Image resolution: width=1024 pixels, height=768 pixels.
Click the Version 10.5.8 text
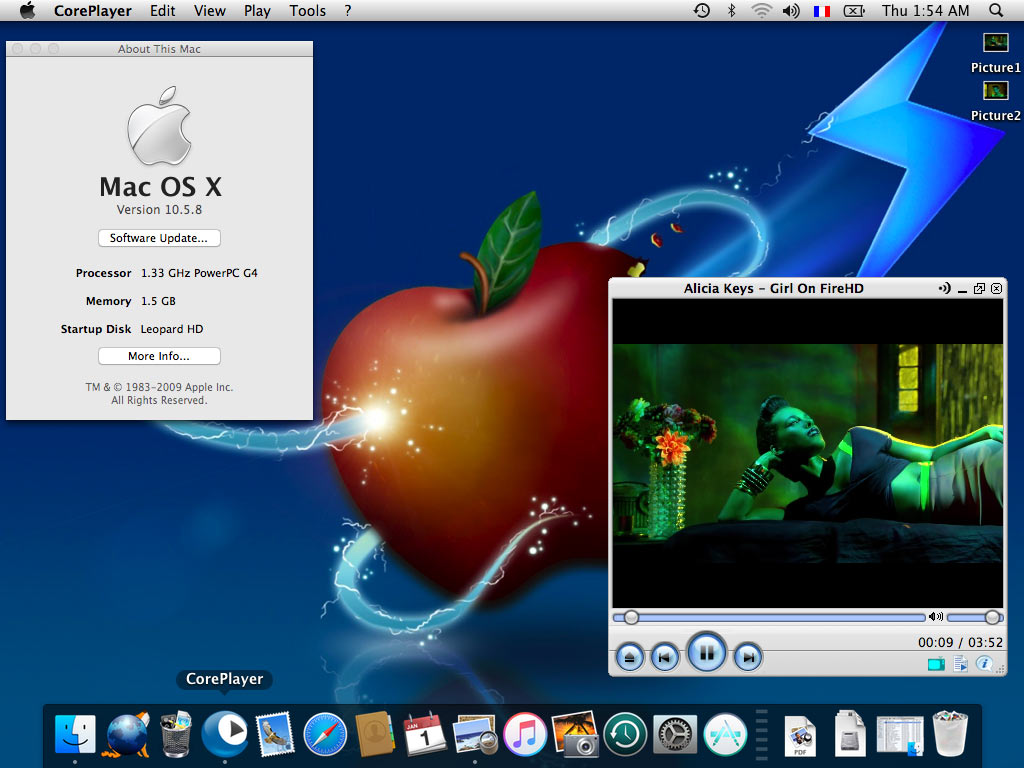(x=159, y=210)
